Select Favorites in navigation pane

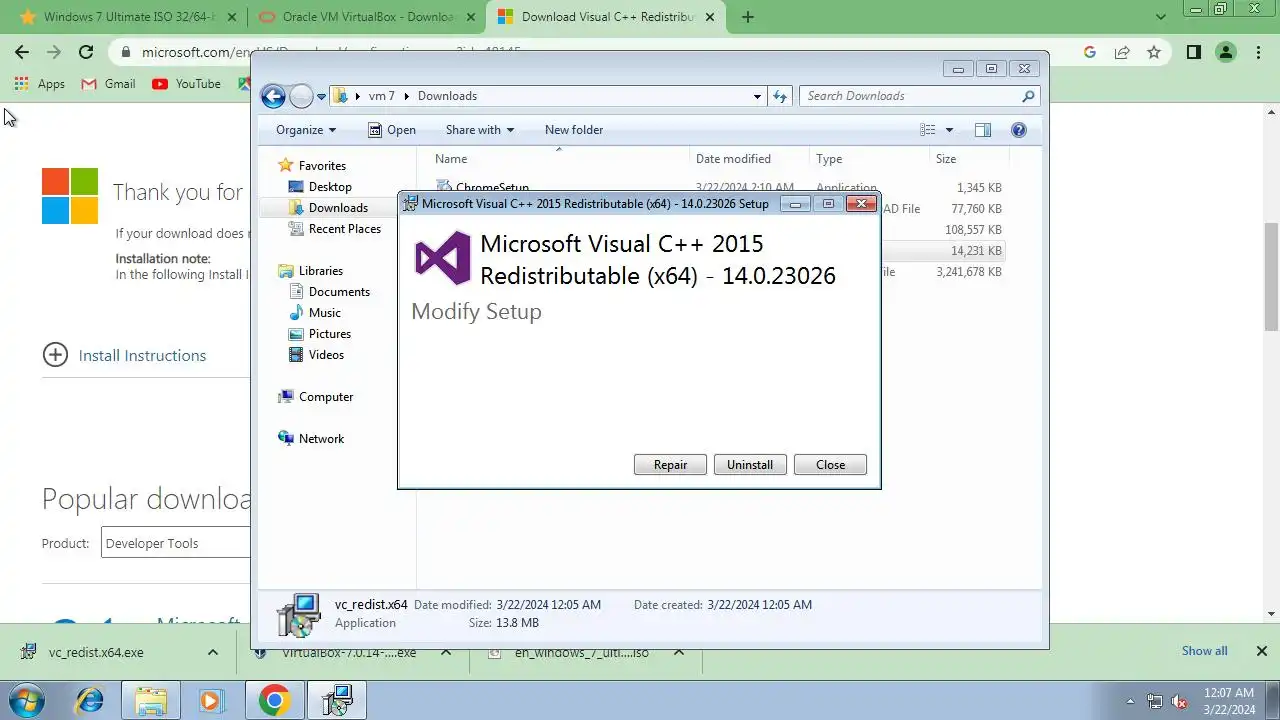pyautogui.click(x=322, y=166)
